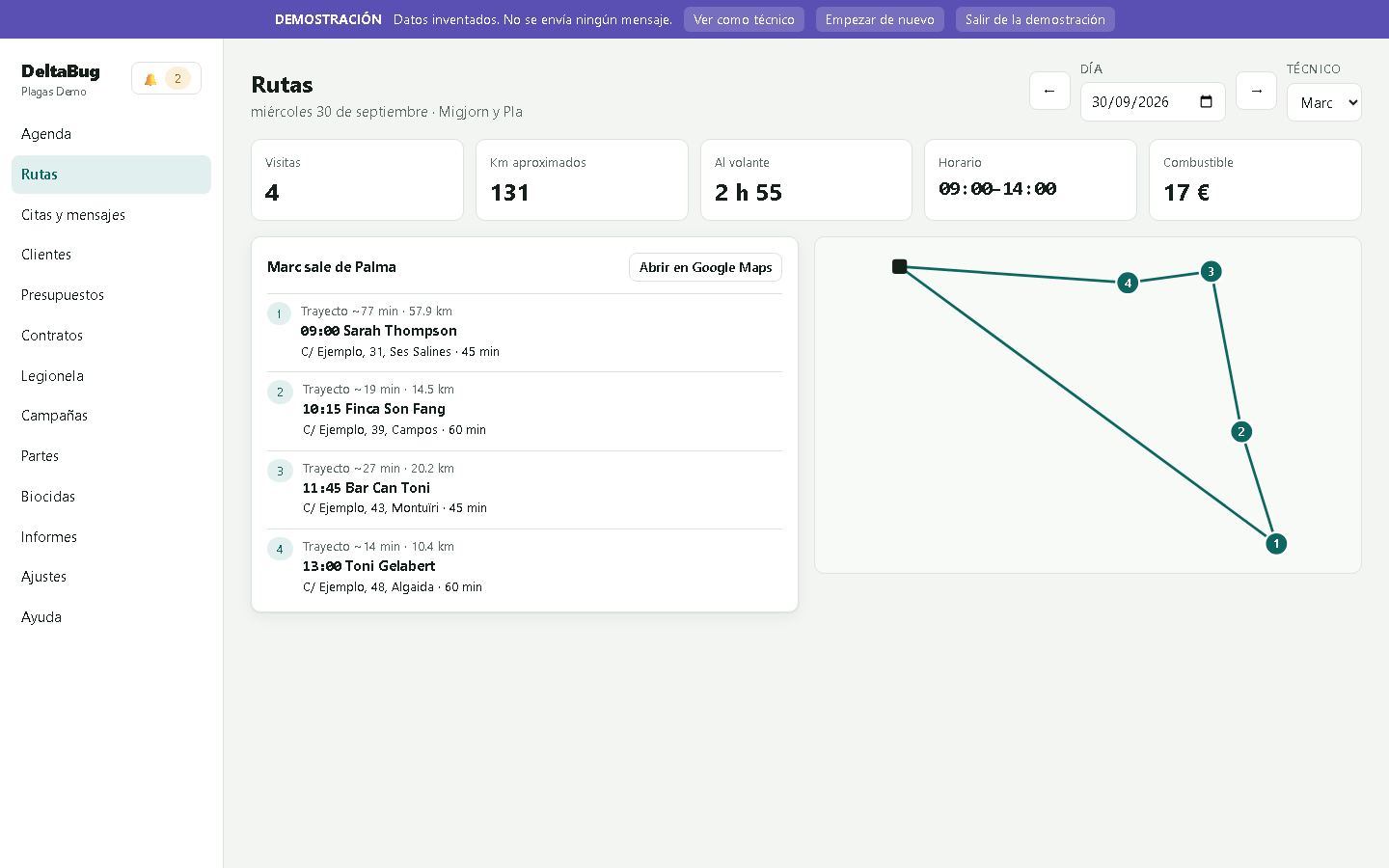Image resolution: width=1389 pixels, height=868 pixels.
Task: Click the date field showing 30/09/2026
Action: pos(1153,102)
